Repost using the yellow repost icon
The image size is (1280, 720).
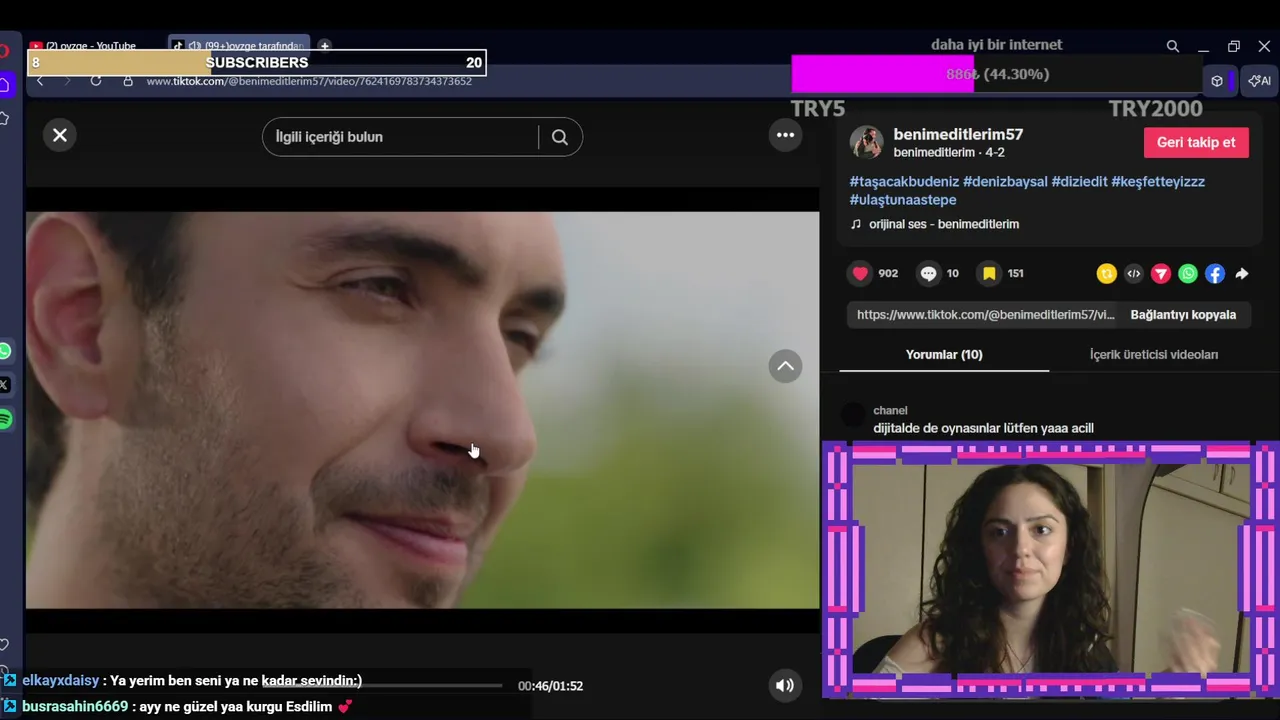coord(1106,273)
